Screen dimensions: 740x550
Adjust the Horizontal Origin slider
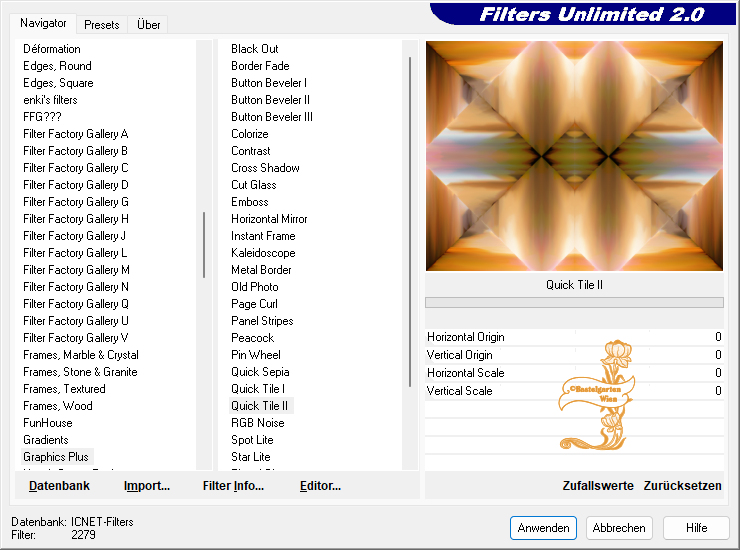(574, 337)
